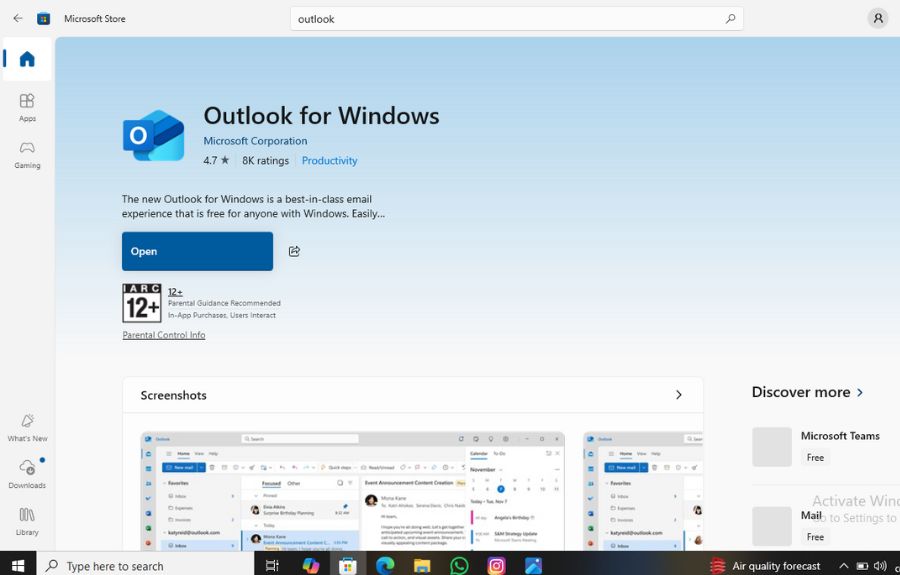Open the Outlook for Windows app
900x575 pixels.
[197, 251]
